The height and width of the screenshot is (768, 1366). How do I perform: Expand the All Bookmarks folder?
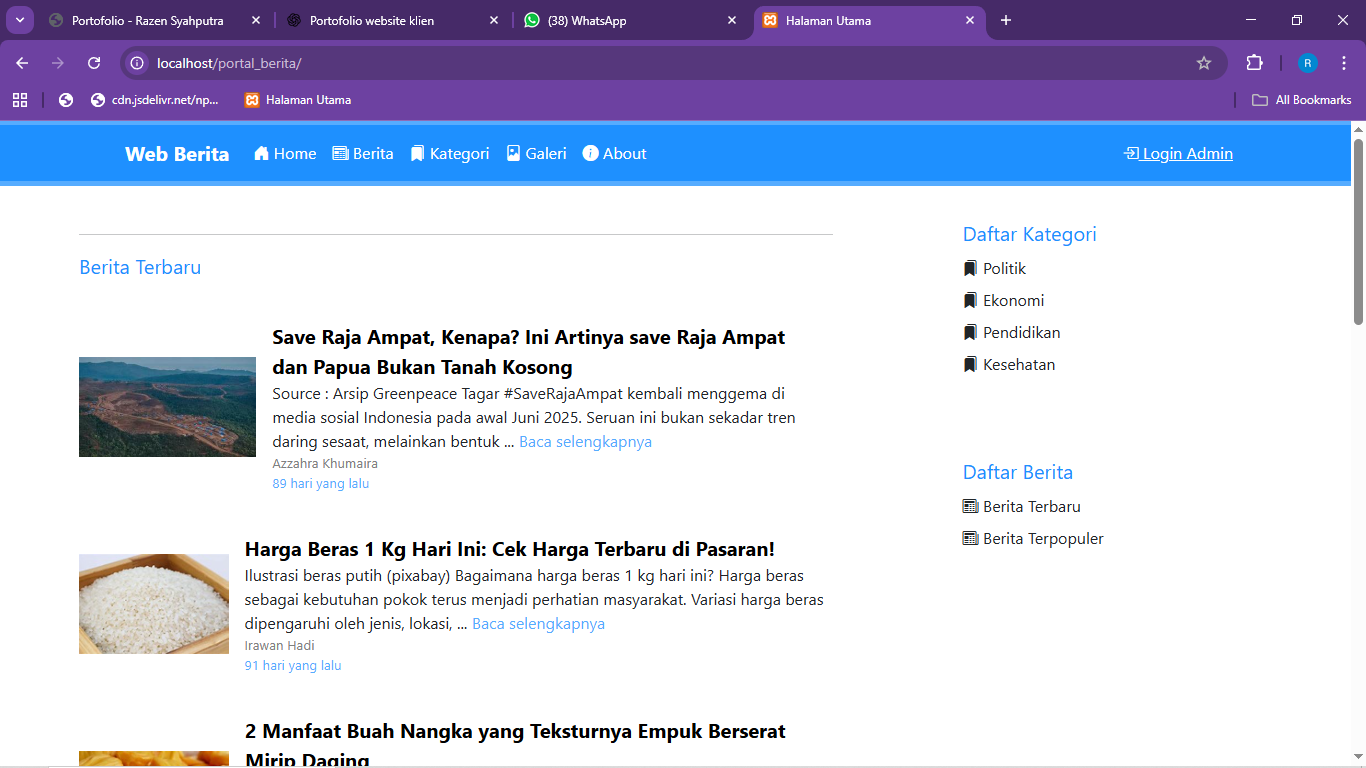coord(1300,99)
